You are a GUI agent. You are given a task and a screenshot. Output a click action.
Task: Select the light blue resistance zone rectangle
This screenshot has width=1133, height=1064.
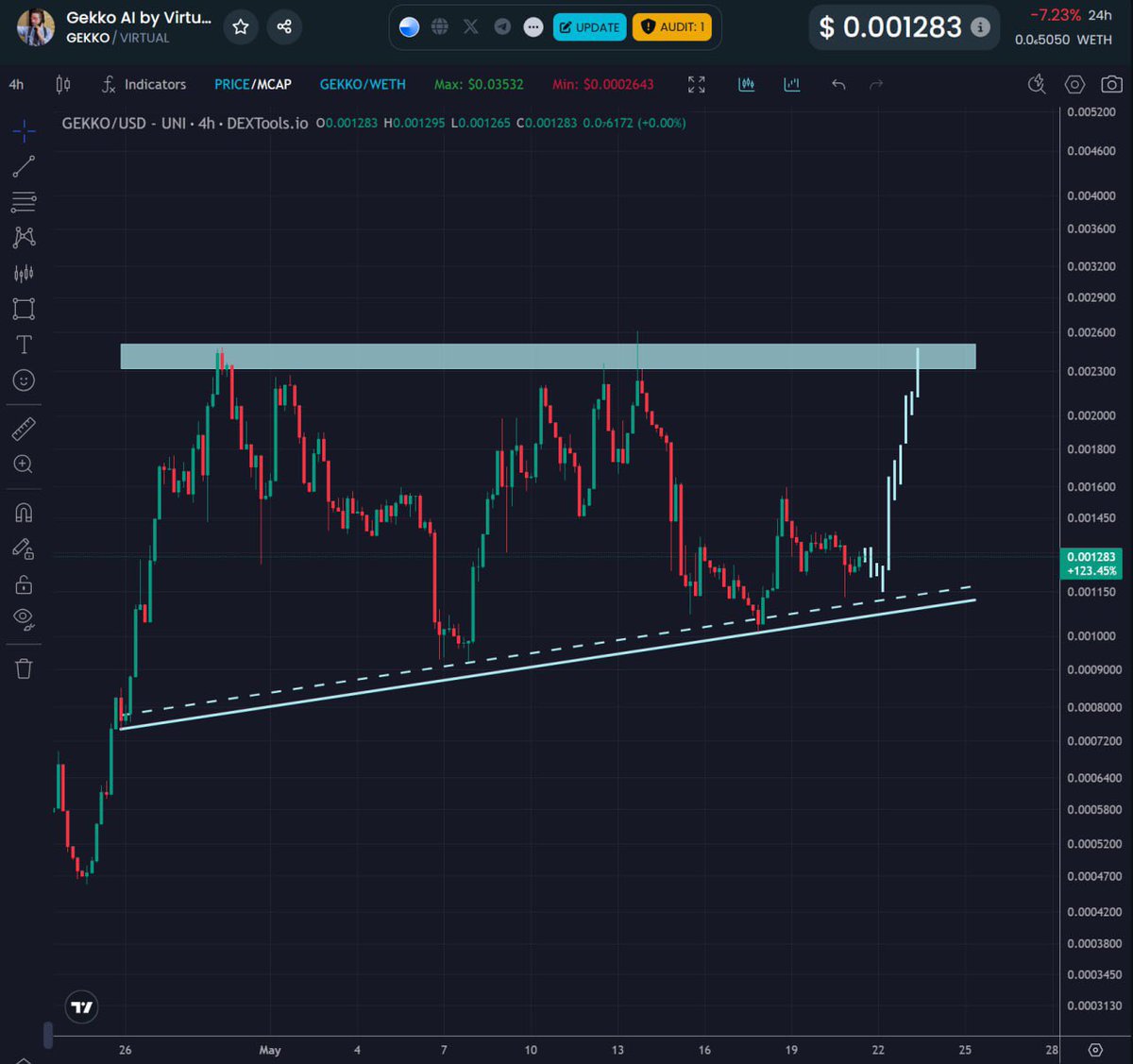[548, 357]
